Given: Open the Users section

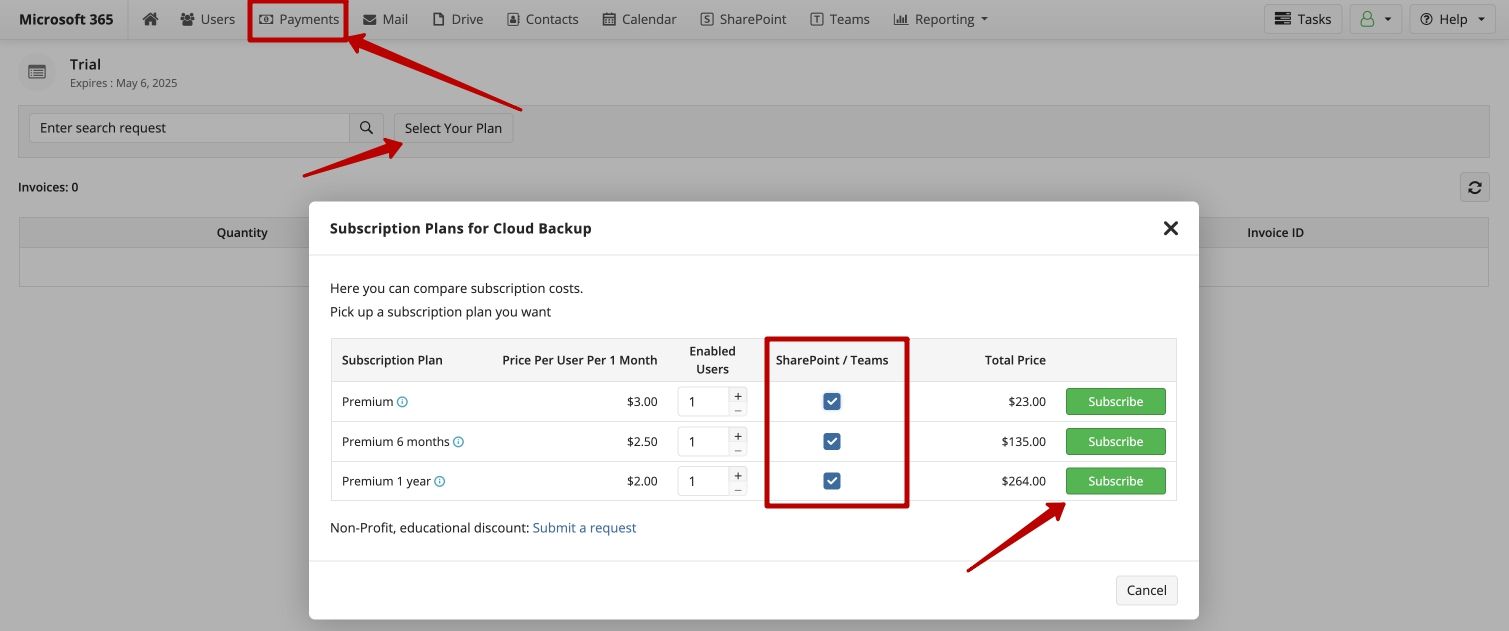Looking at the screenshot, I should 207,19.
